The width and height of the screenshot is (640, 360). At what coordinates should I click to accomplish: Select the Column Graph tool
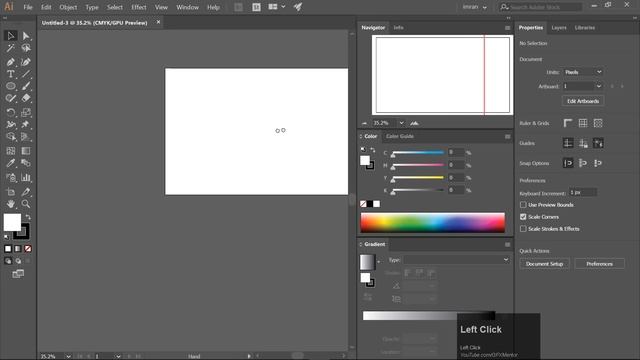coord(26,178)
